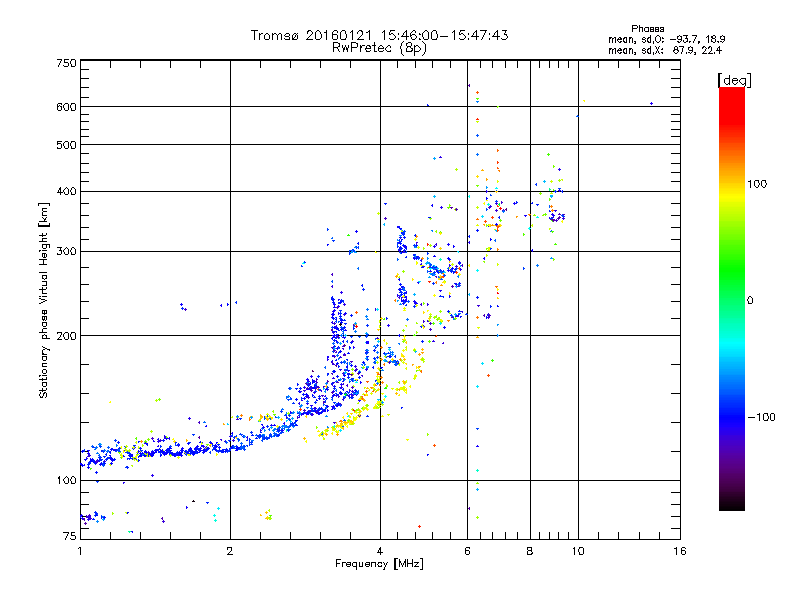Click x-axis tick label '1'
The height and width of the screenshot is (600, 800).
coord(80,551)
